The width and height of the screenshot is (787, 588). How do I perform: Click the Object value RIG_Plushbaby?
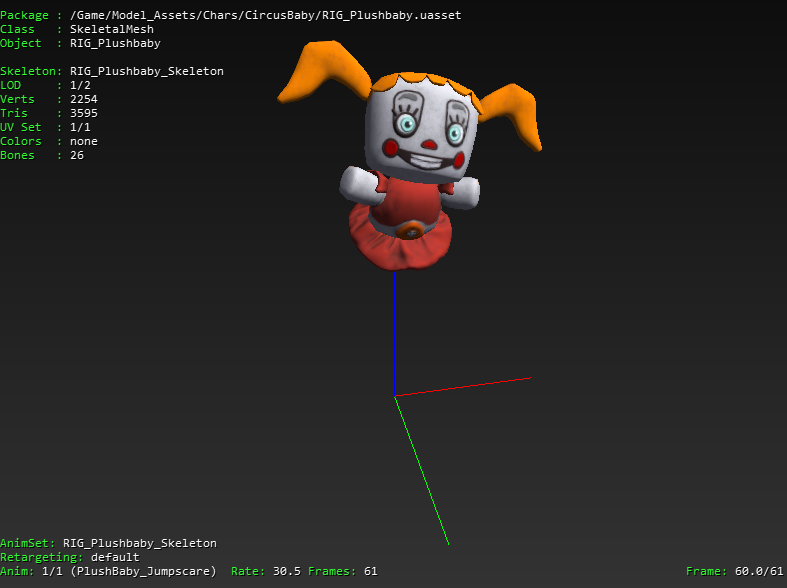[115, 44]
